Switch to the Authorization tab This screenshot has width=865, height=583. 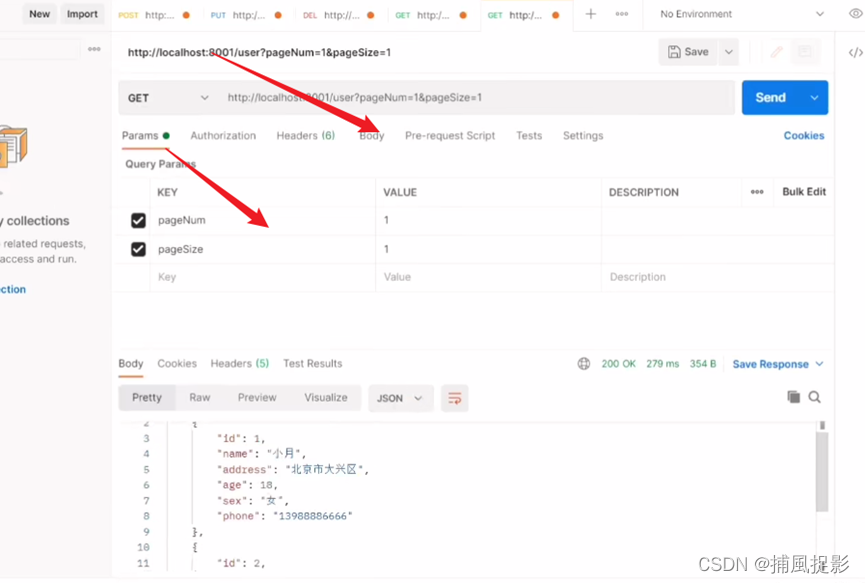click(x=223, y=136)
